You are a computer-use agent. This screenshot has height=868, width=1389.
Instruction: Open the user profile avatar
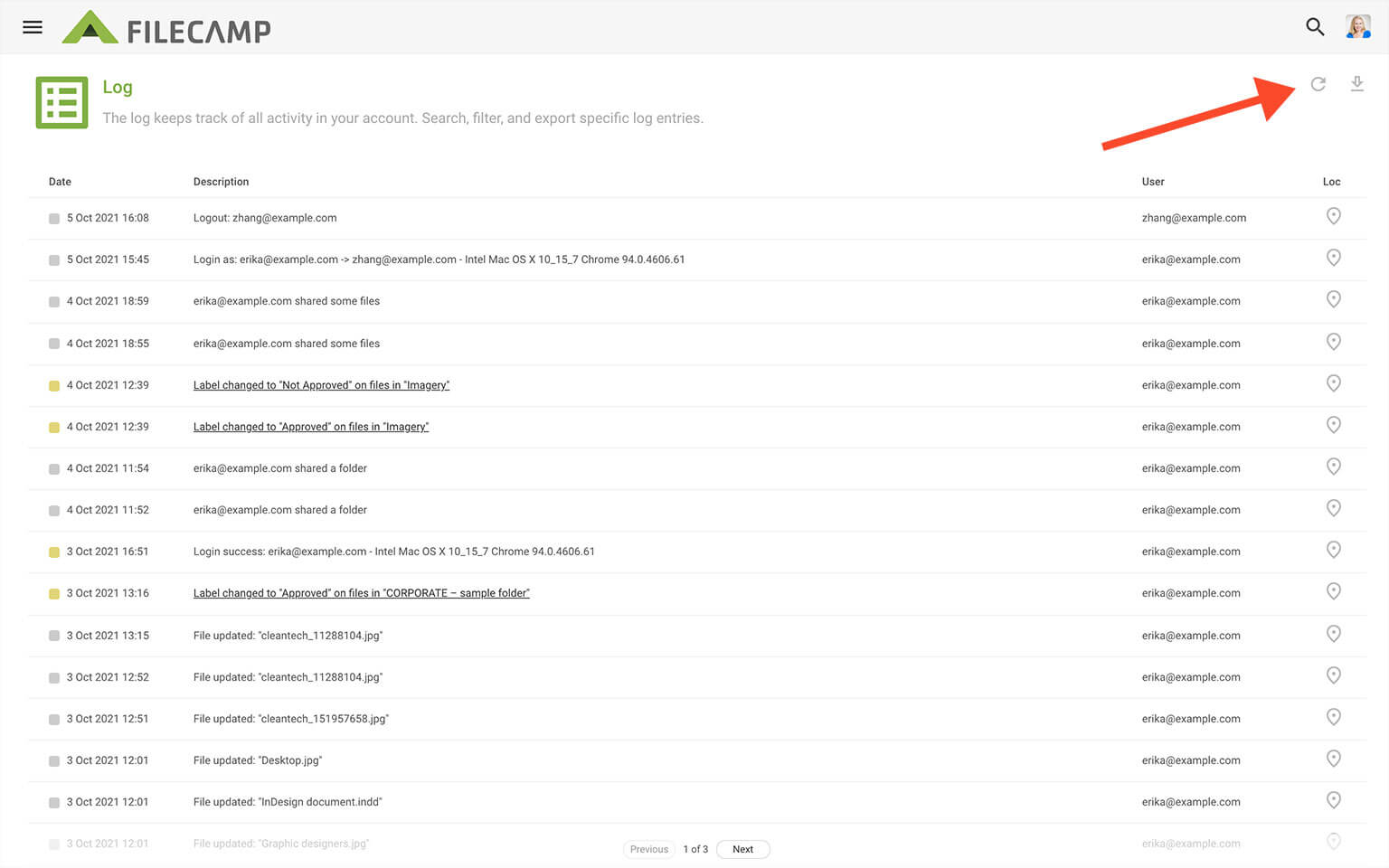point(1357,27)
